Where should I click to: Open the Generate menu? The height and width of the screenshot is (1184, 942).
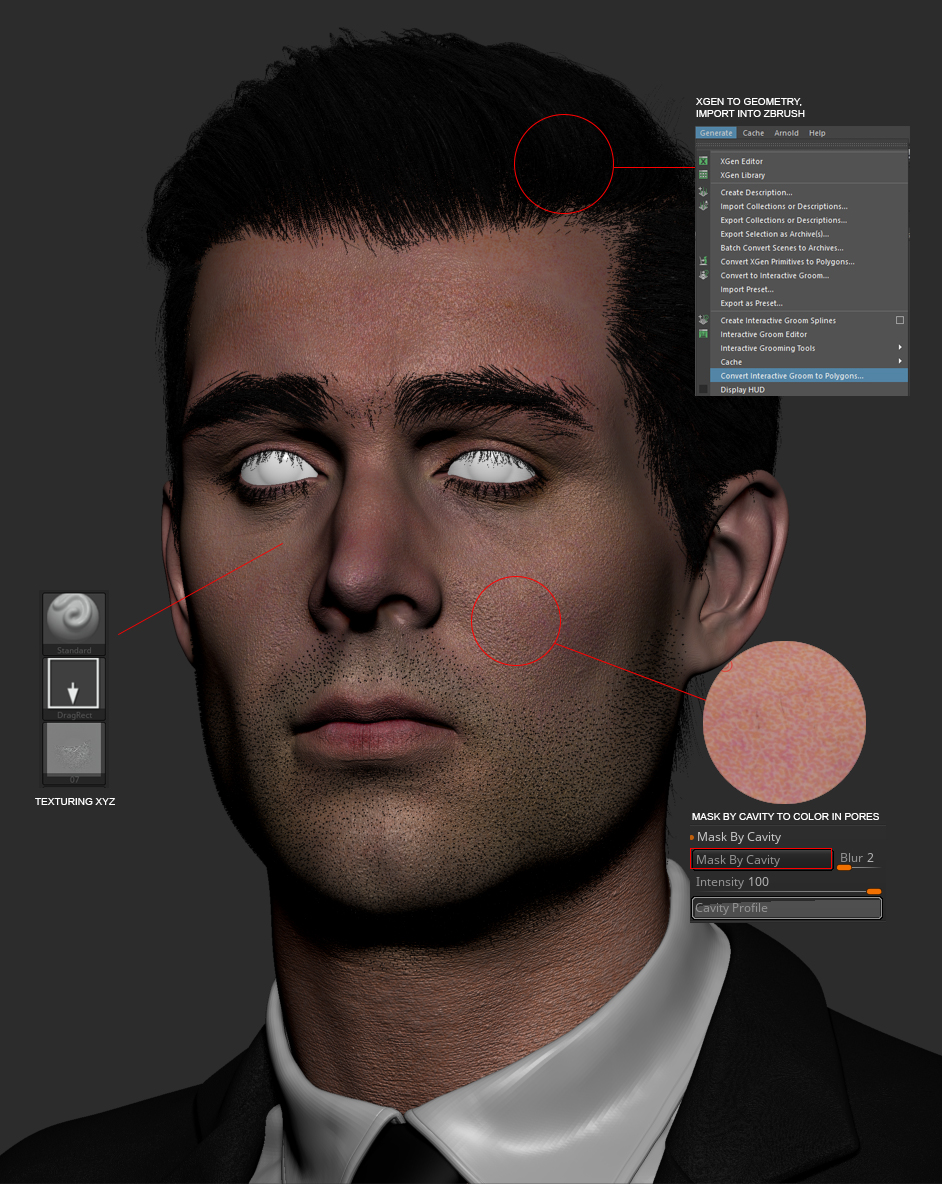coord(716,133)
